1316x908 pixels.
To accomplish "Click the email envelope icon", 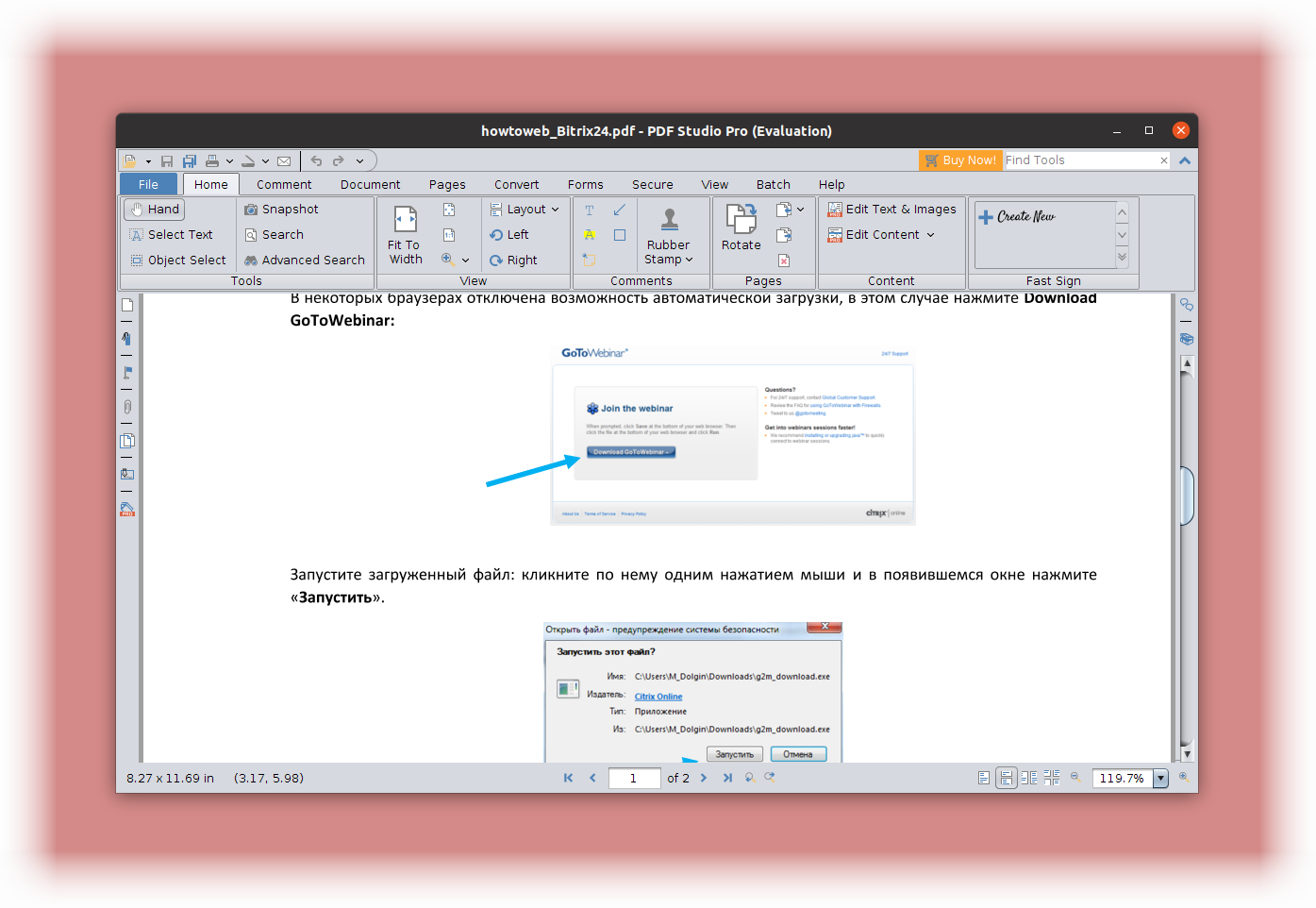I will click(x=284, y=161).
